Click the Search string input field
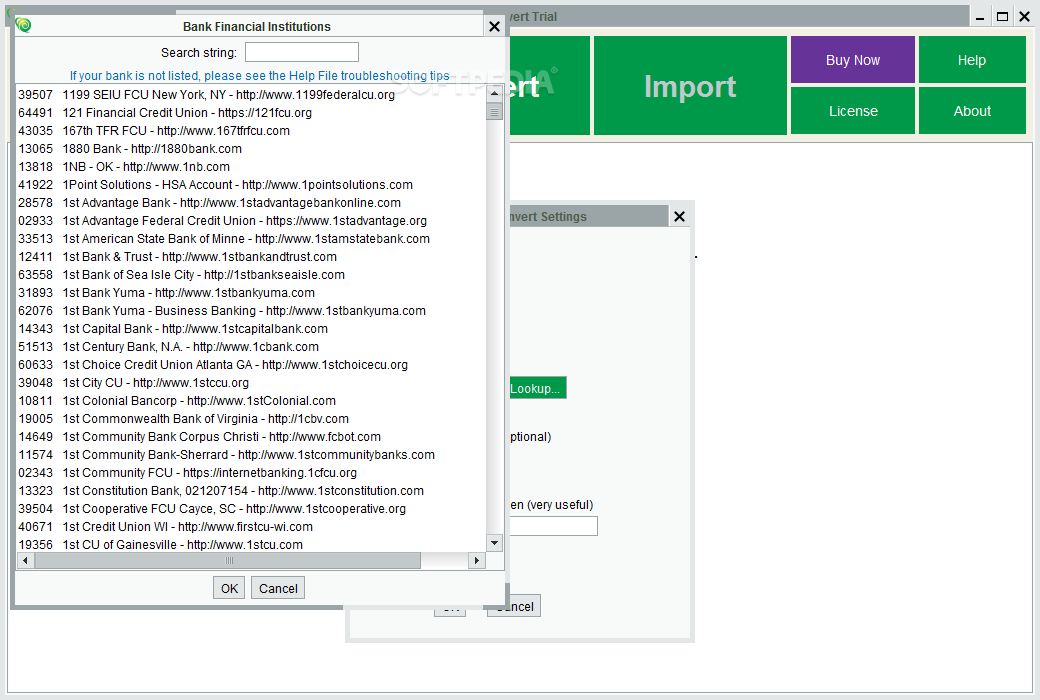This screenshot has height=700, width=1040. pos(302,52)
